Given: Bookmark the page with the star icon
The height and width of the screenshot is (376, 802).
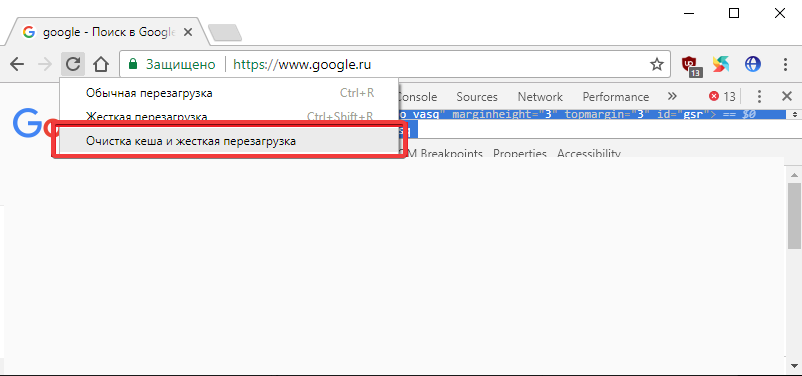Looking at the screenshot, I should tap(657, 64).
